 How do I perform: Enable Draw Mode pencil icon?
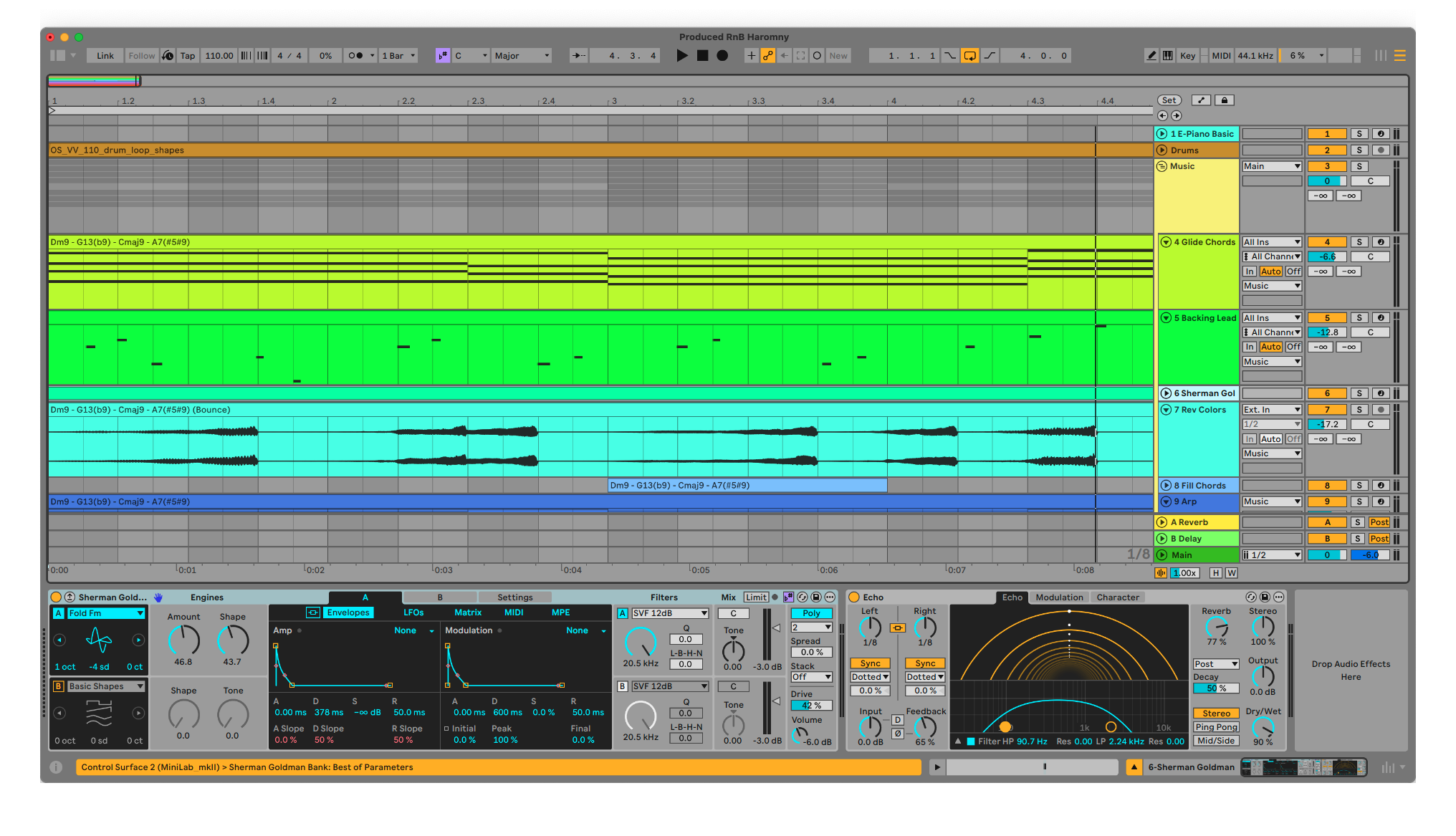(1151, 56)
